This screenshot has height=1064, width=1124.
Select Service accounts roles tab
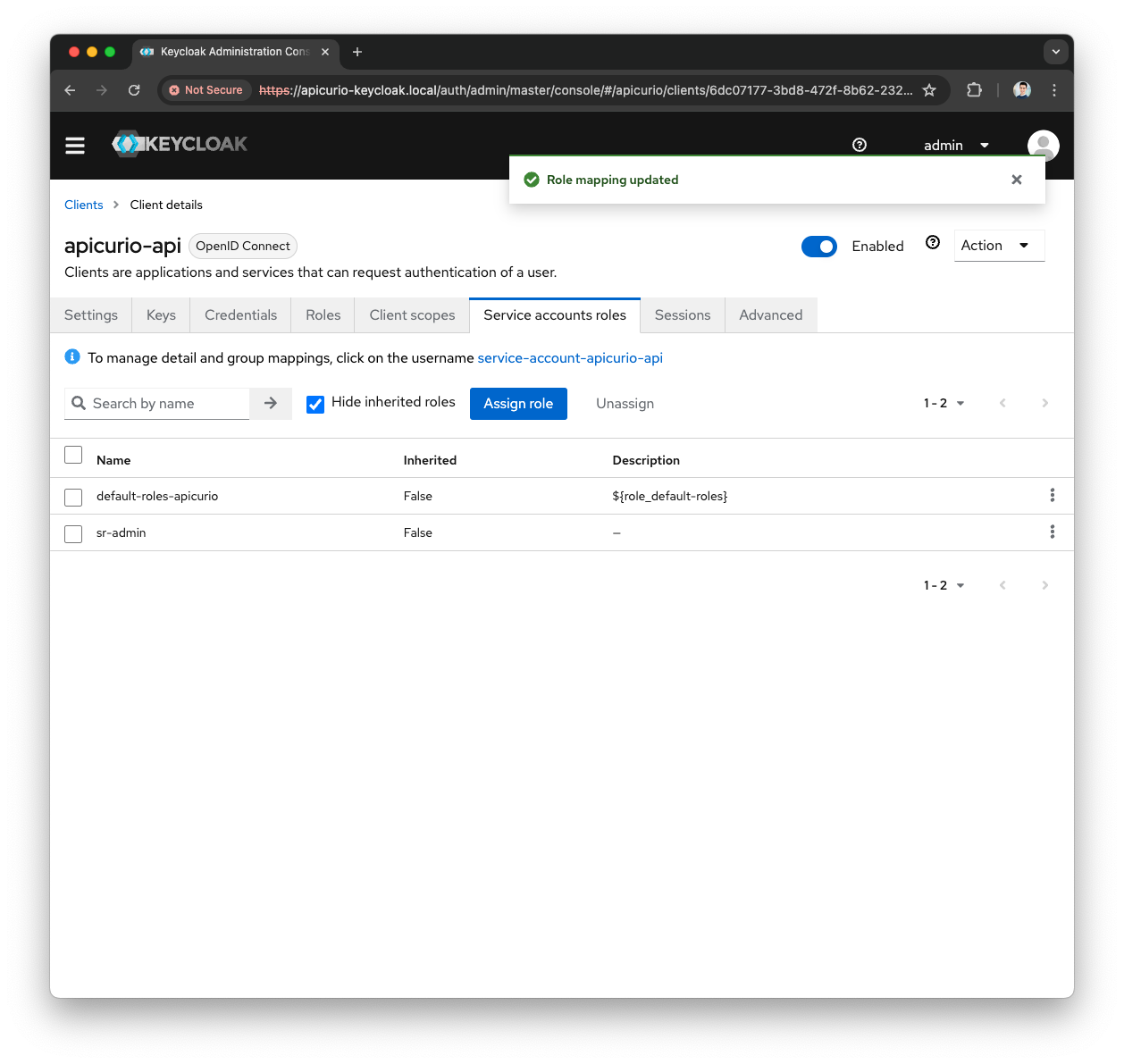(555, 314)
